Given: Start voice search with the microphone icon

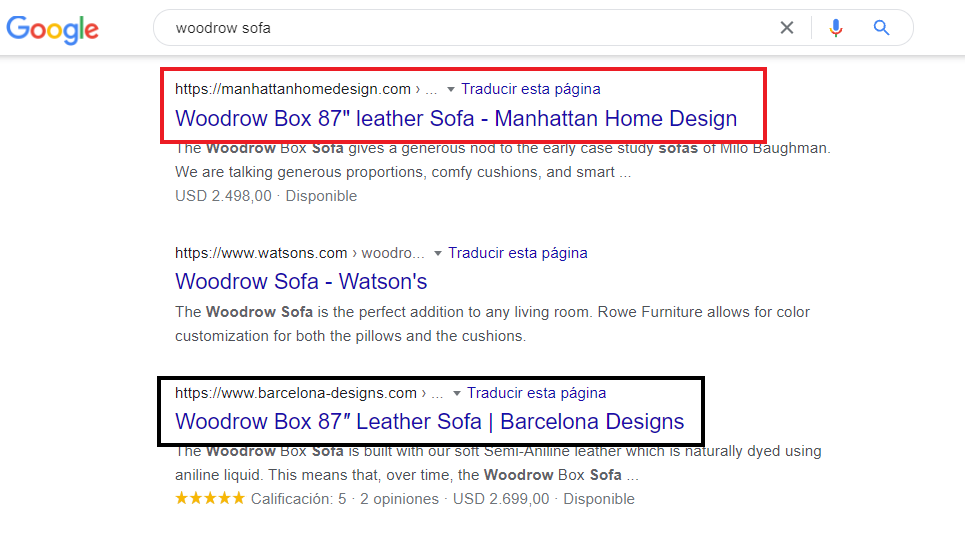Looking at the screenshot, I should click(835, 28).
